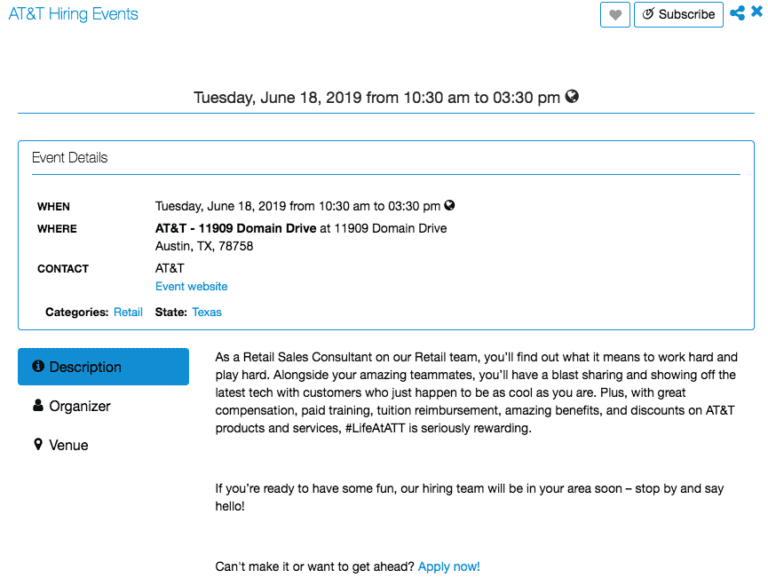Click the Description info icon
The width and height of the screenshot is (768, 578).
(38, 366)
